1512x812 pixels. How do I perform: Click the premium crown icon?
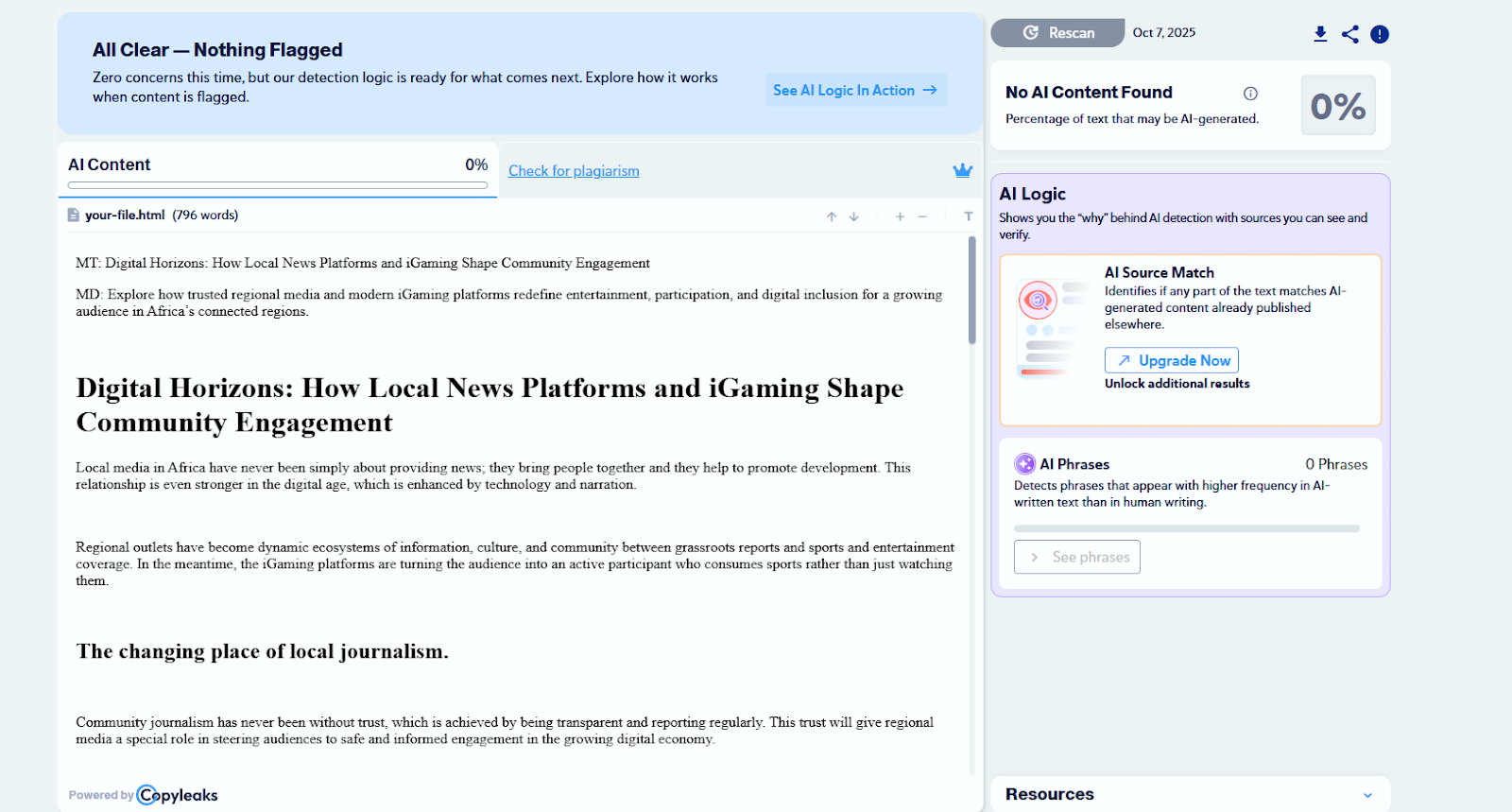point(962,170)
